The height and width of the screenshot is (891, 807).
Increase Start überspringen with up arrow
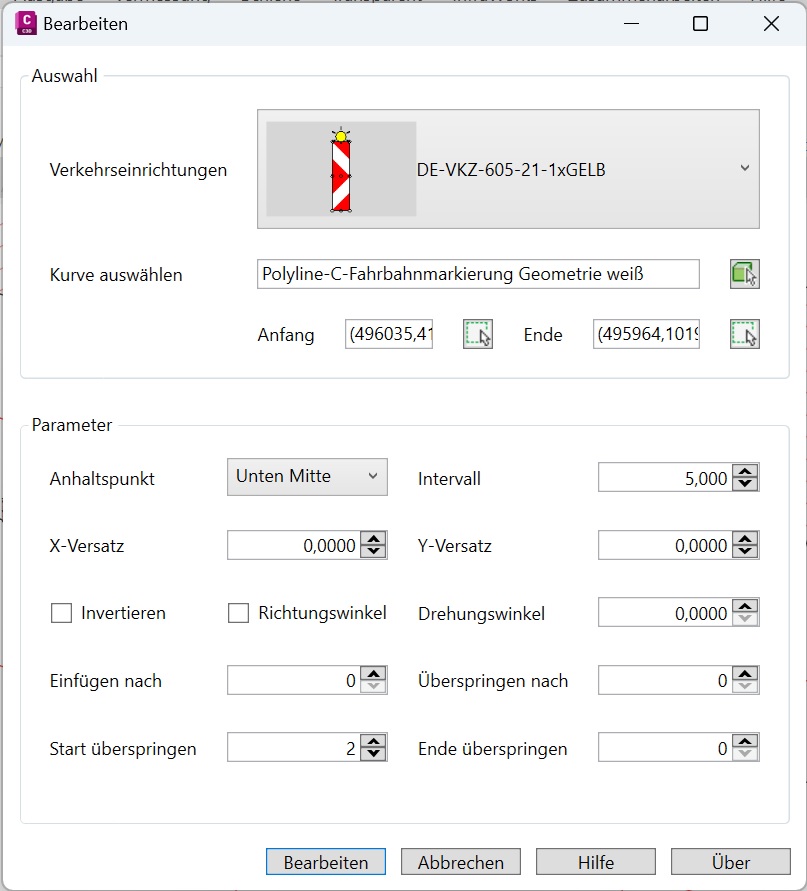pyautogui.click(x=373, y=741)
